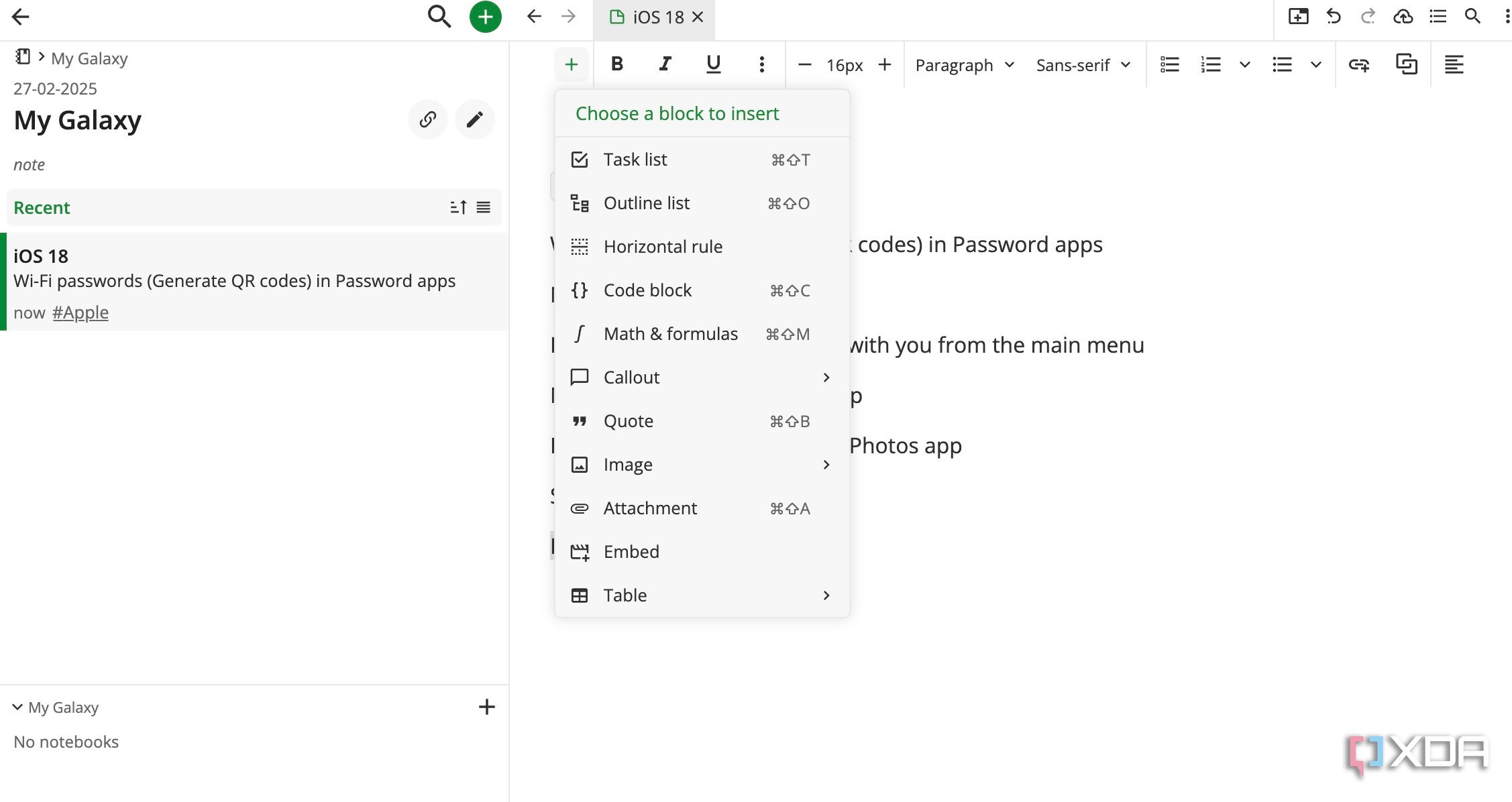Increase the font size with plus
The image size is (1512, 802).
[x=885, y=64]
